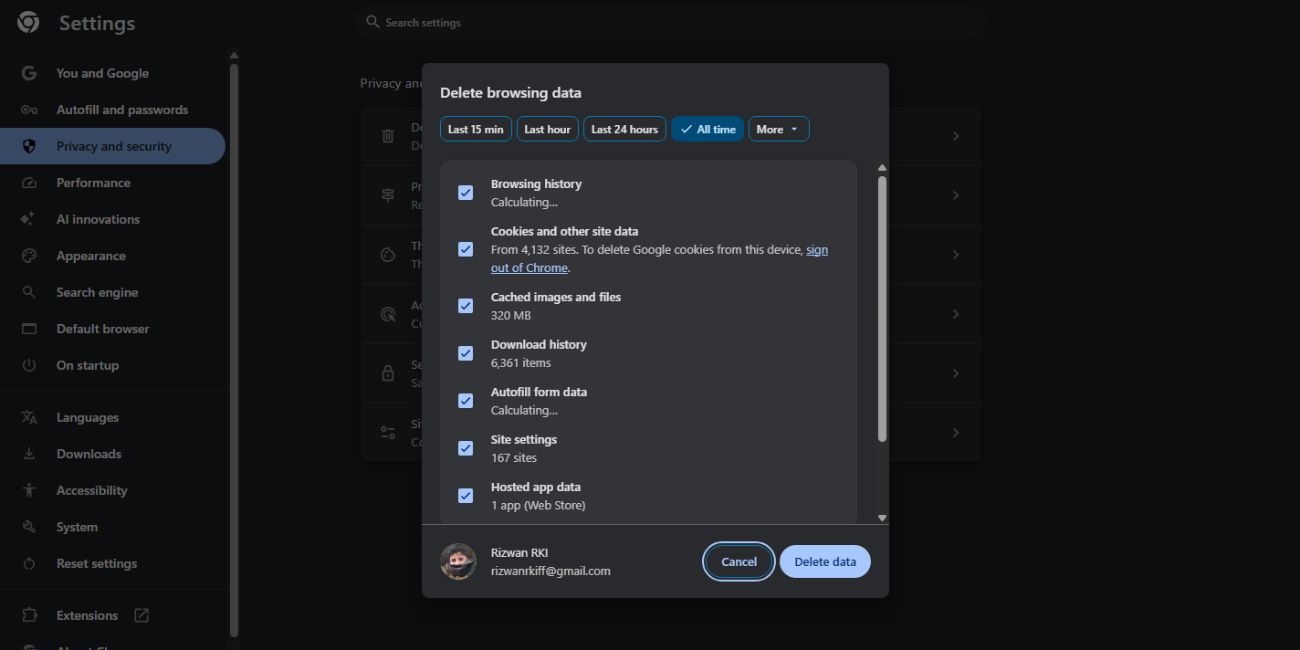The height and width of the screenshot is (650, 1300).
Task: Open the System settings wrench icon
Action: click(29, 527)
